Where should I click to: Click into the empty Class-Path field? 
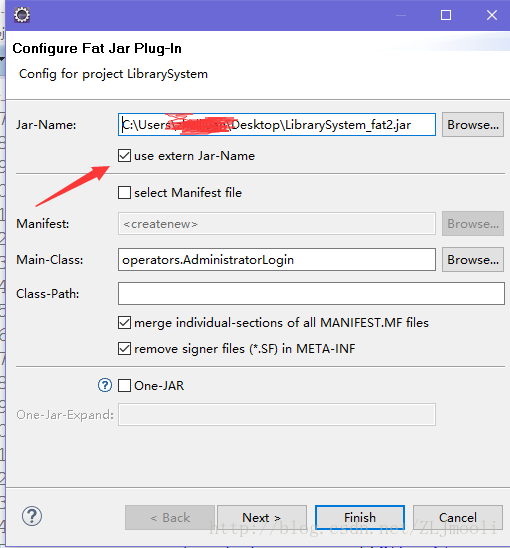coord(311,294)
